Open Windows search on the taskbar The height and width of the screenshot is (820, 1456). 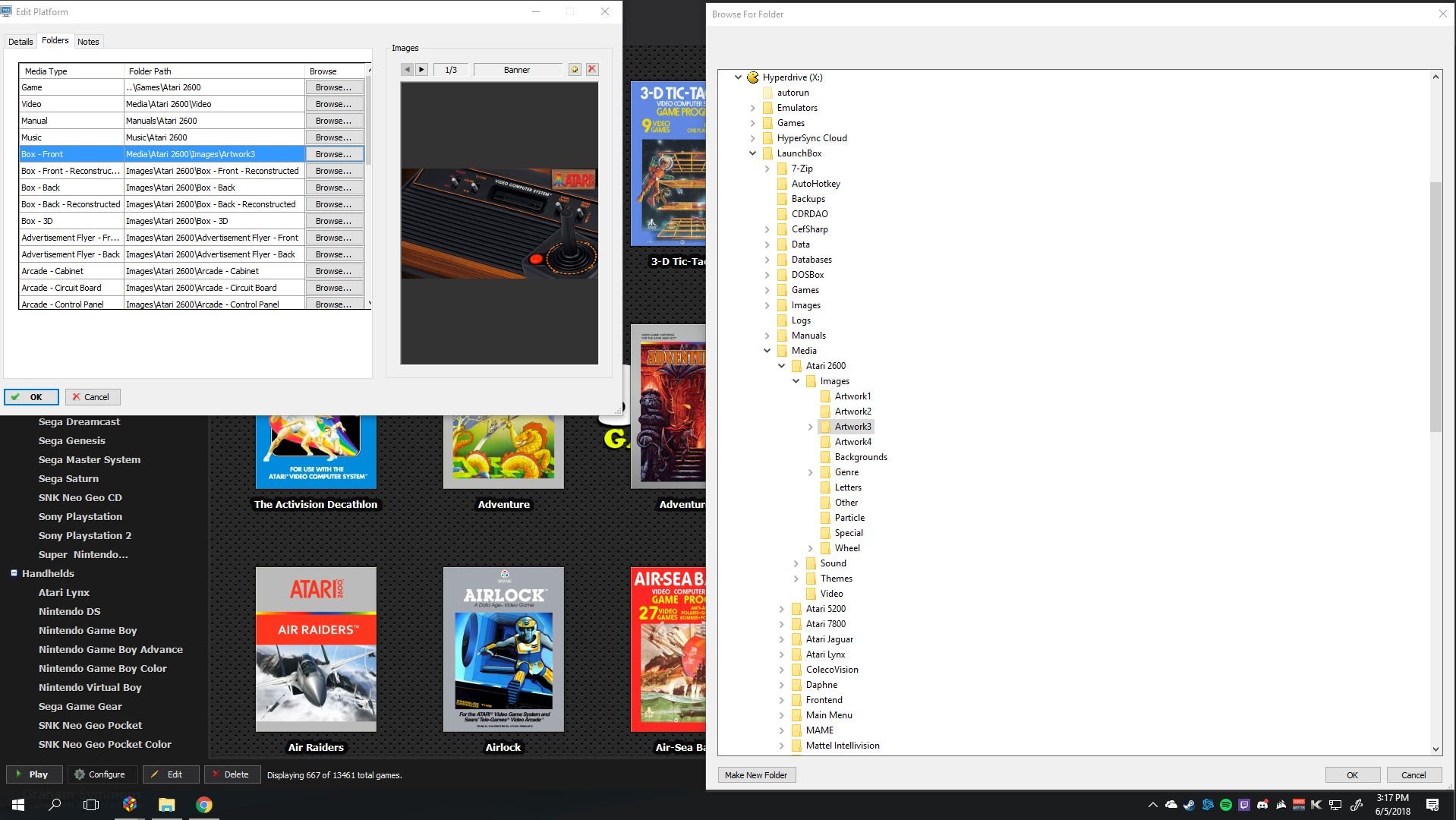click(x=55, y=805)
